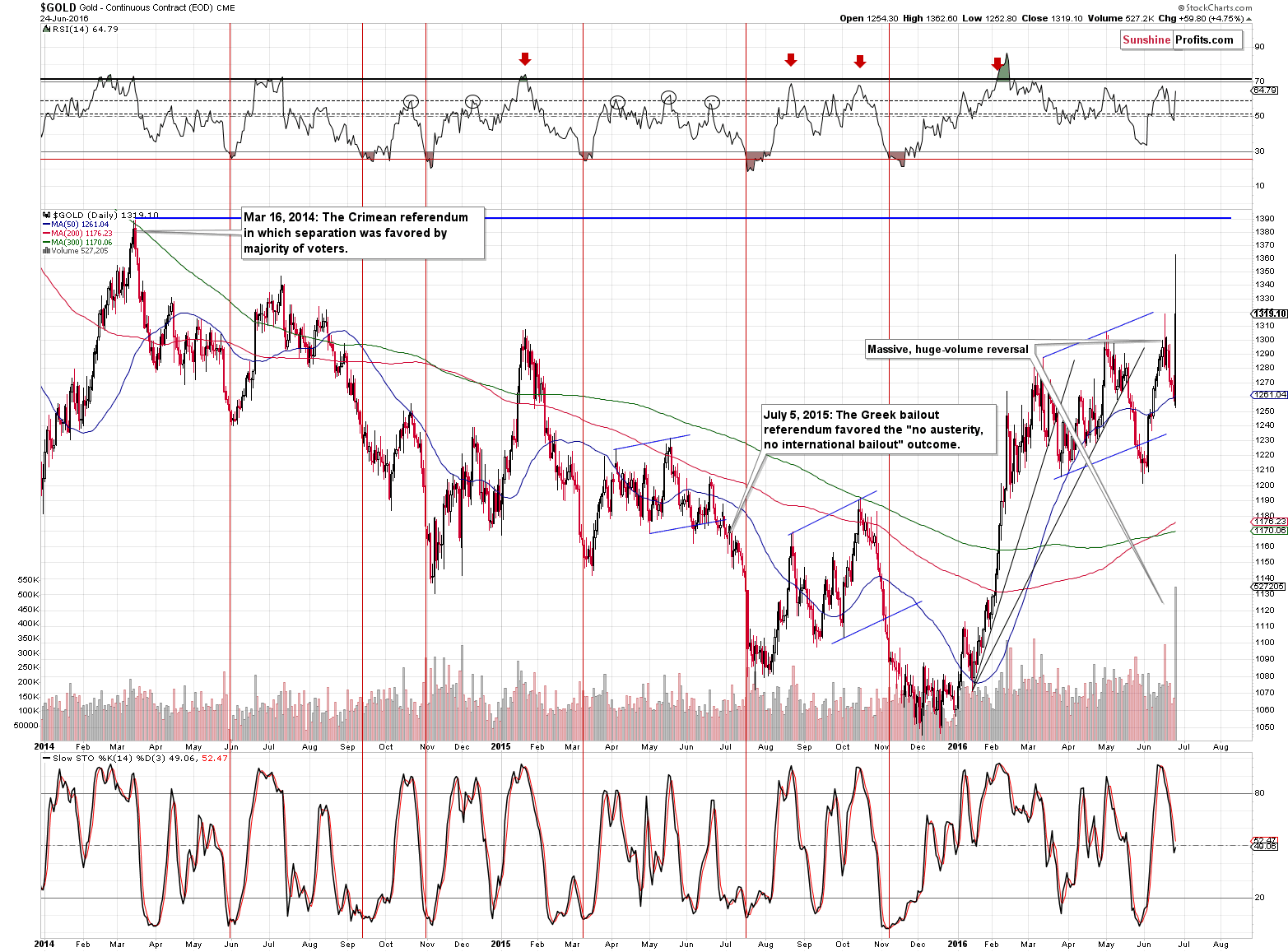This screenshot has width=1288, height=952.
Task: Click the 550K volume axis label
Action: tap(28, 580)
